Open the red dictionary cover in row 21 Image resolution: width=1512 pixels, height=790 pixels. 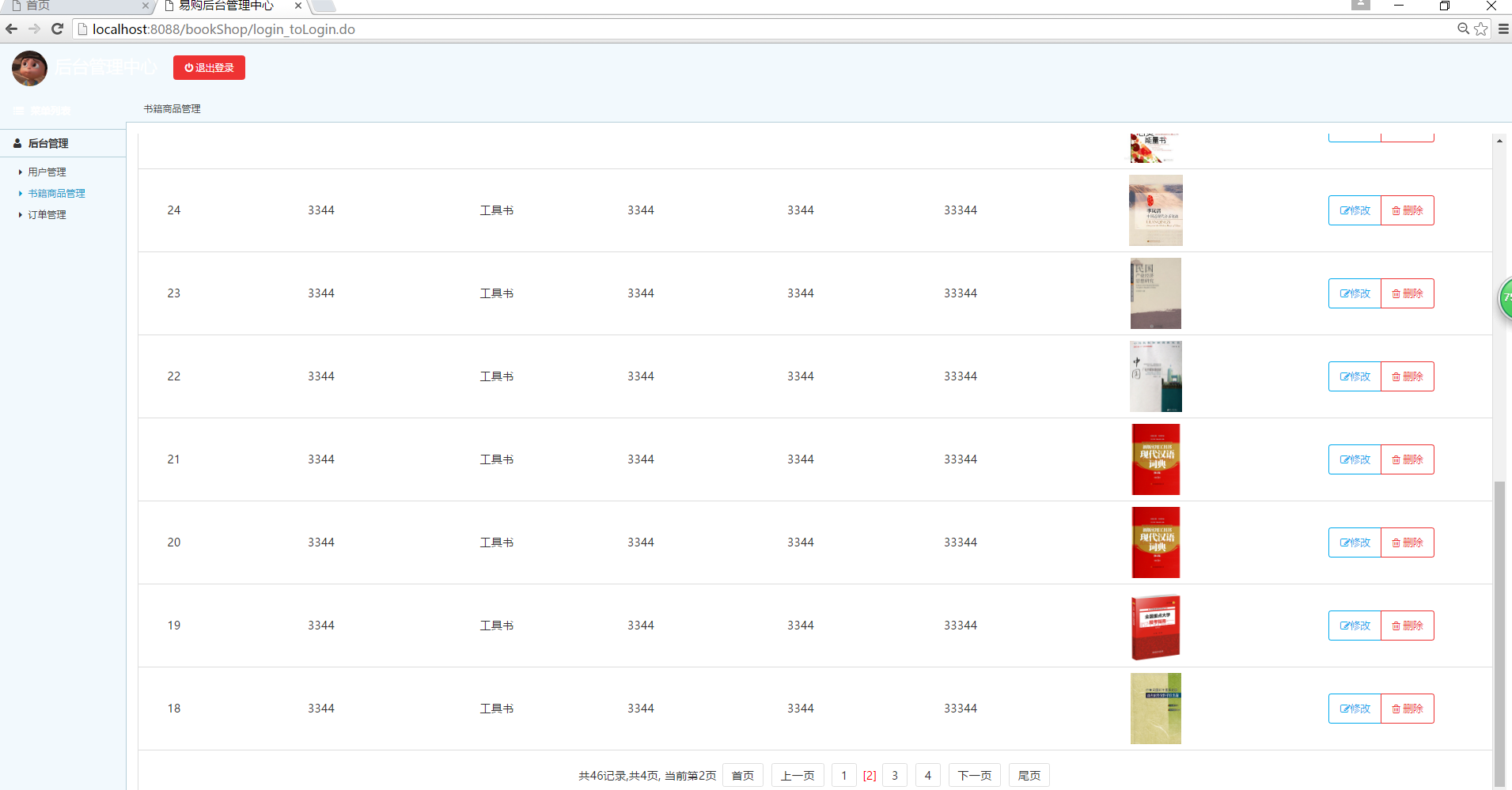click(1156, 459)
